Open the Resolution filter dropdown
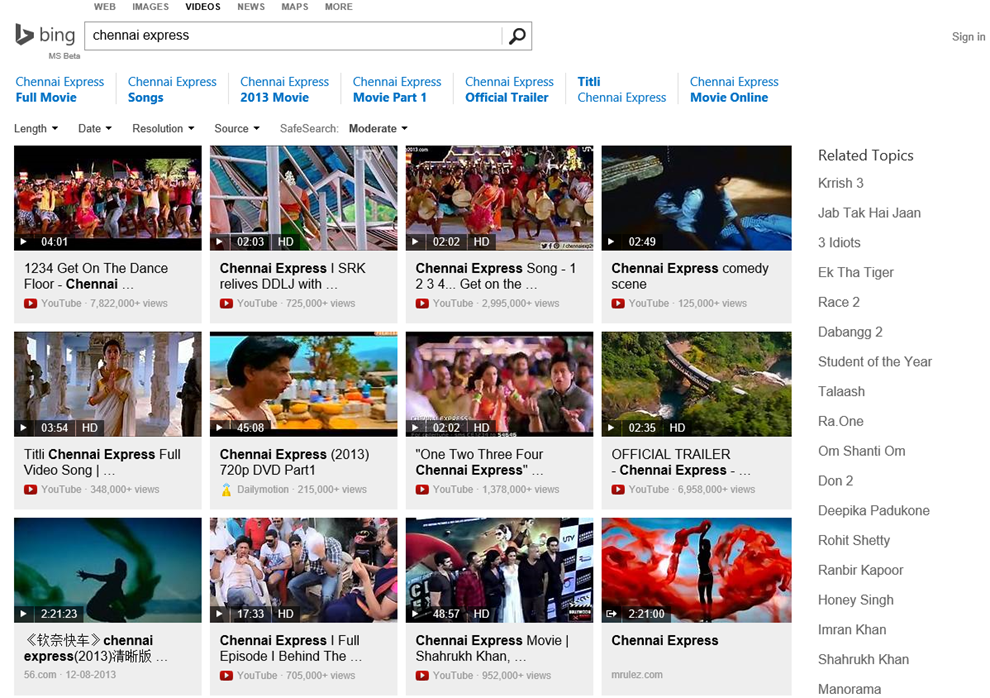The image size is (990, 698). pyautogui.click(x=164, y=128)
